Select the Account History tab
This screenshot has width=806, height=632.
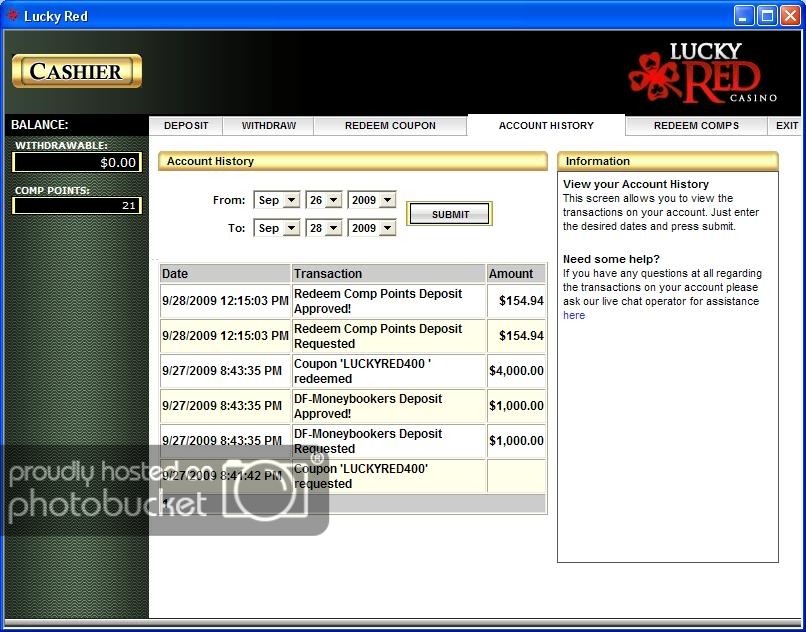[546, 125]
